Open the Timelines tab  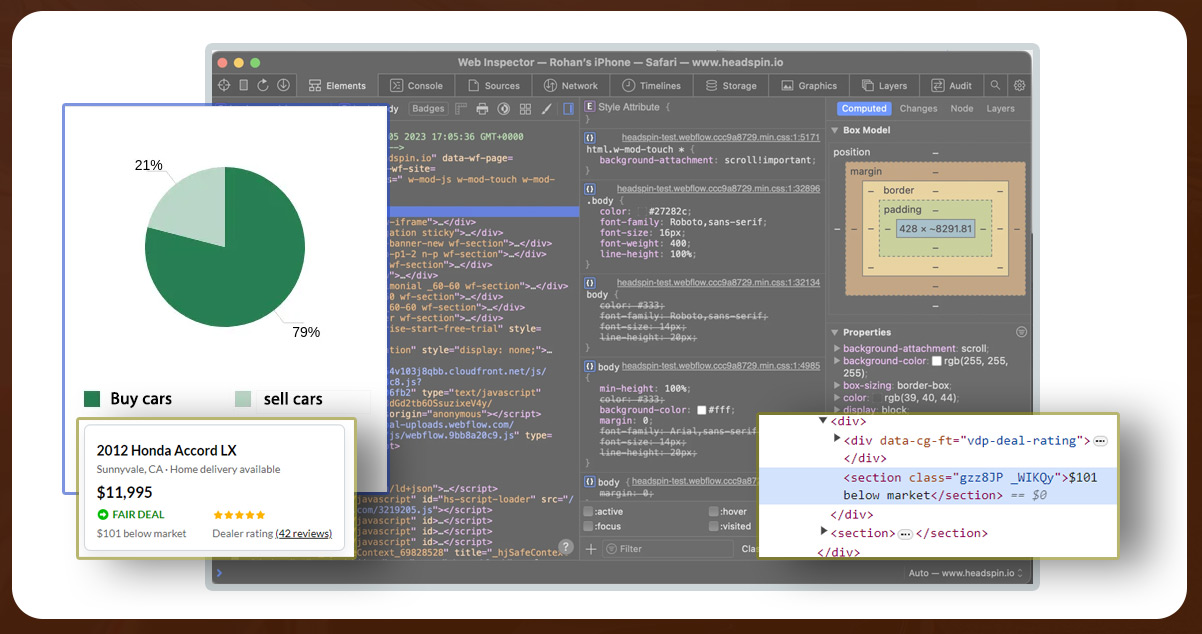coord(651,86)
